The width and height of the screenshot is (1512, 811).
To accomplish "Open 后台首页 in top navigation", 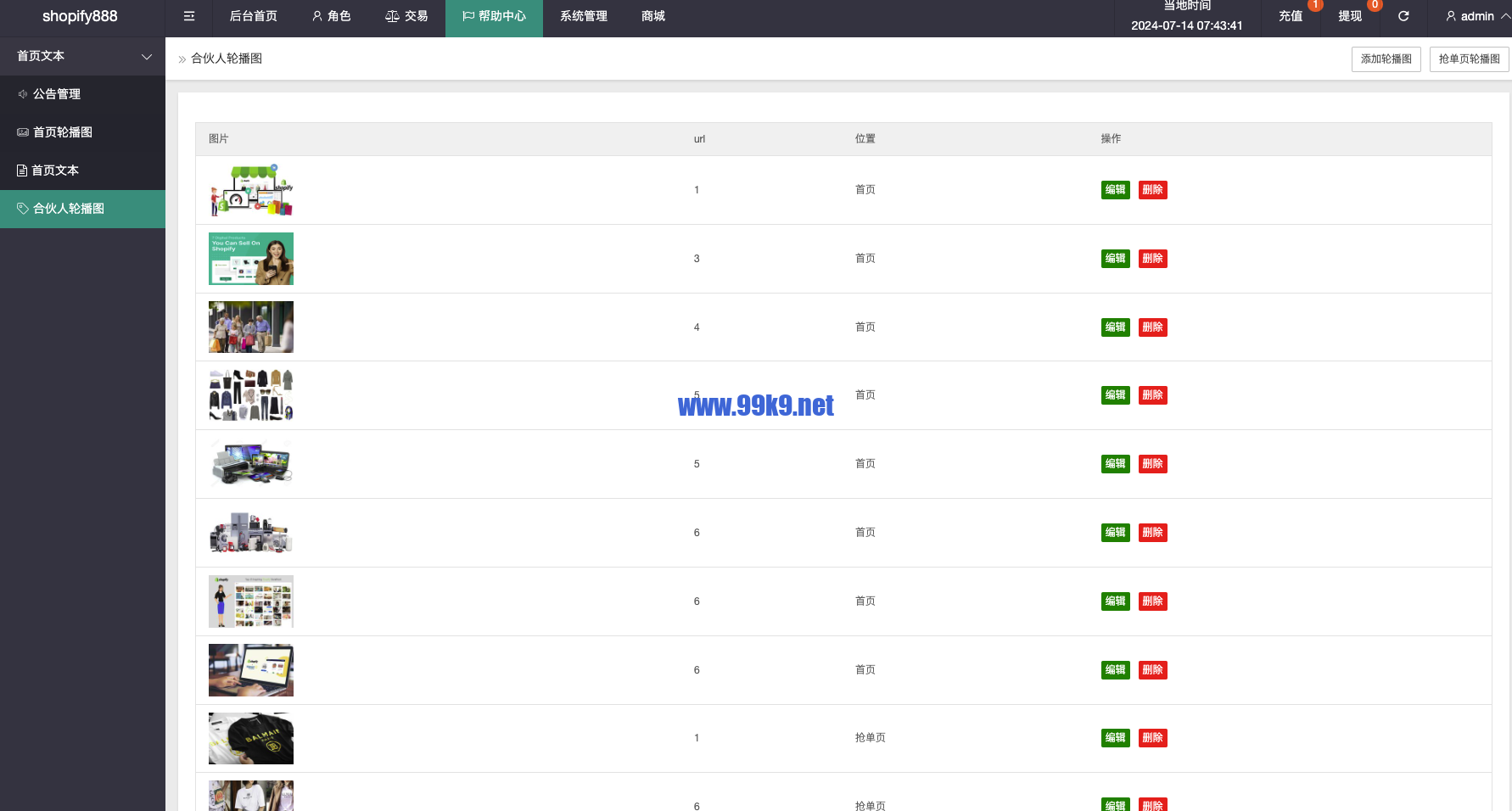I will click(x=253, y=16).
